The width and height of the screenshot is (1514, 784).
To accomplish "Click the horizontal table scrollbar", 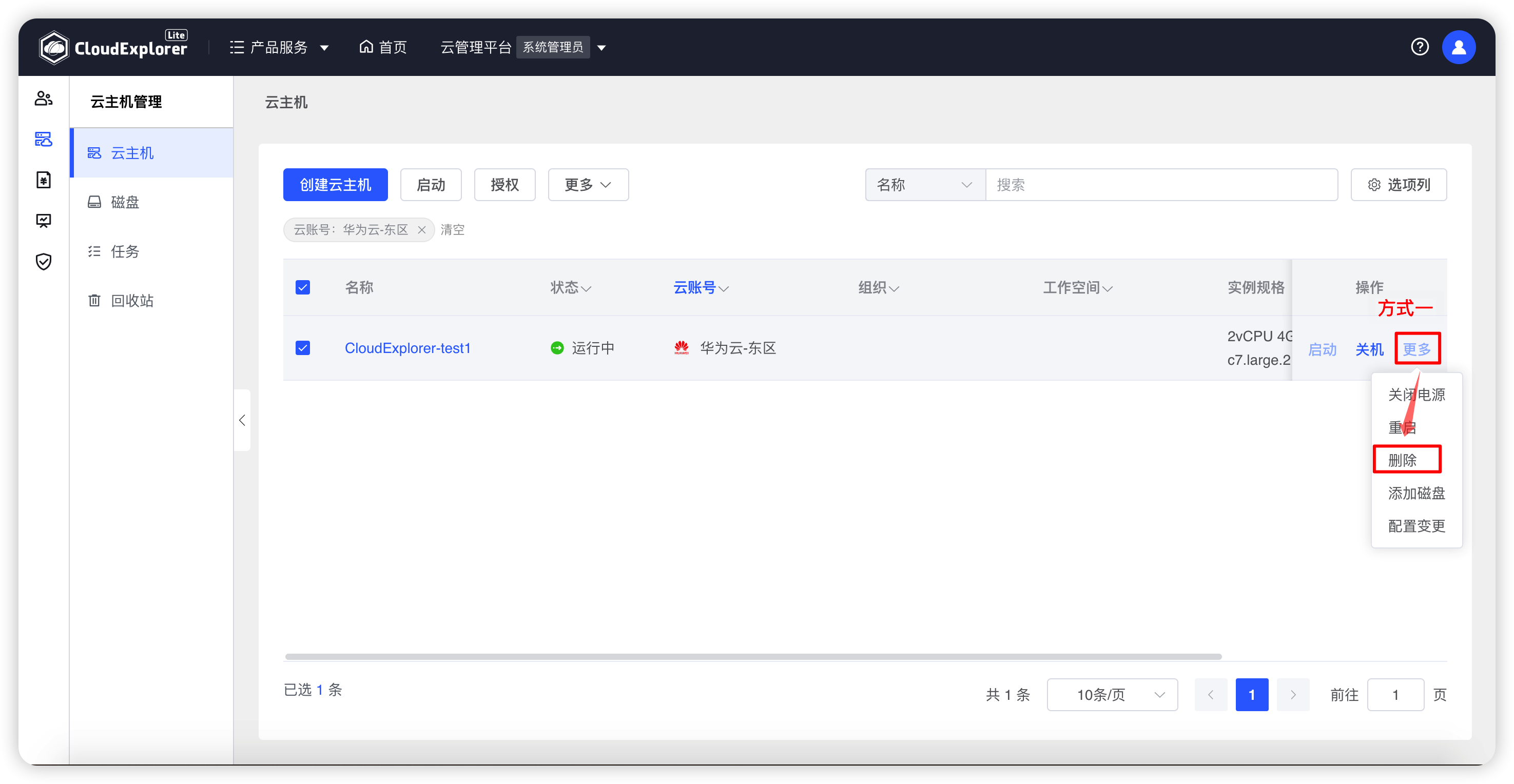I will point(753,656).
